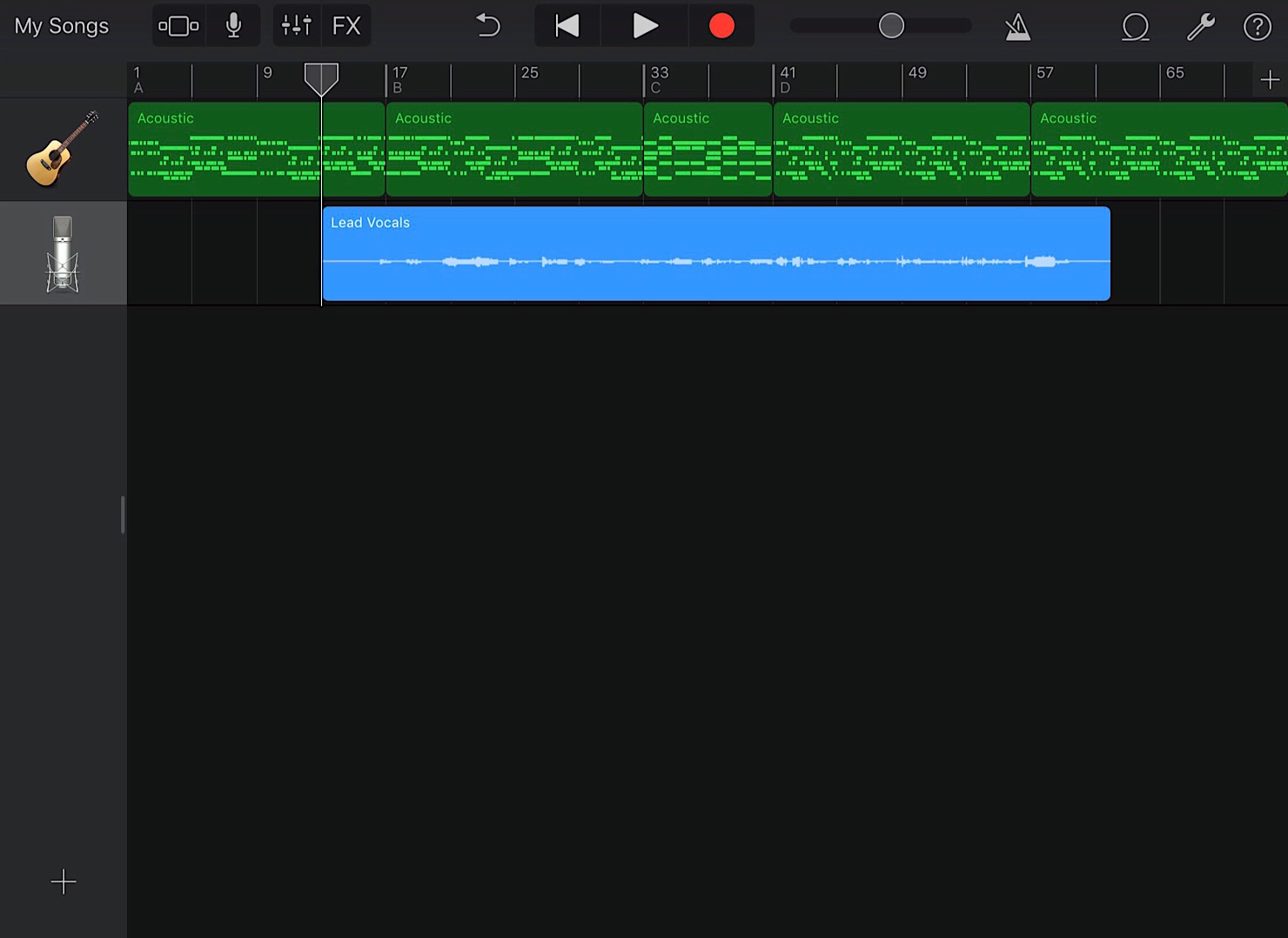The width and height of the screenshot is (1288, 938).
Task: Go to beginning of song
Action: [567, 26]
